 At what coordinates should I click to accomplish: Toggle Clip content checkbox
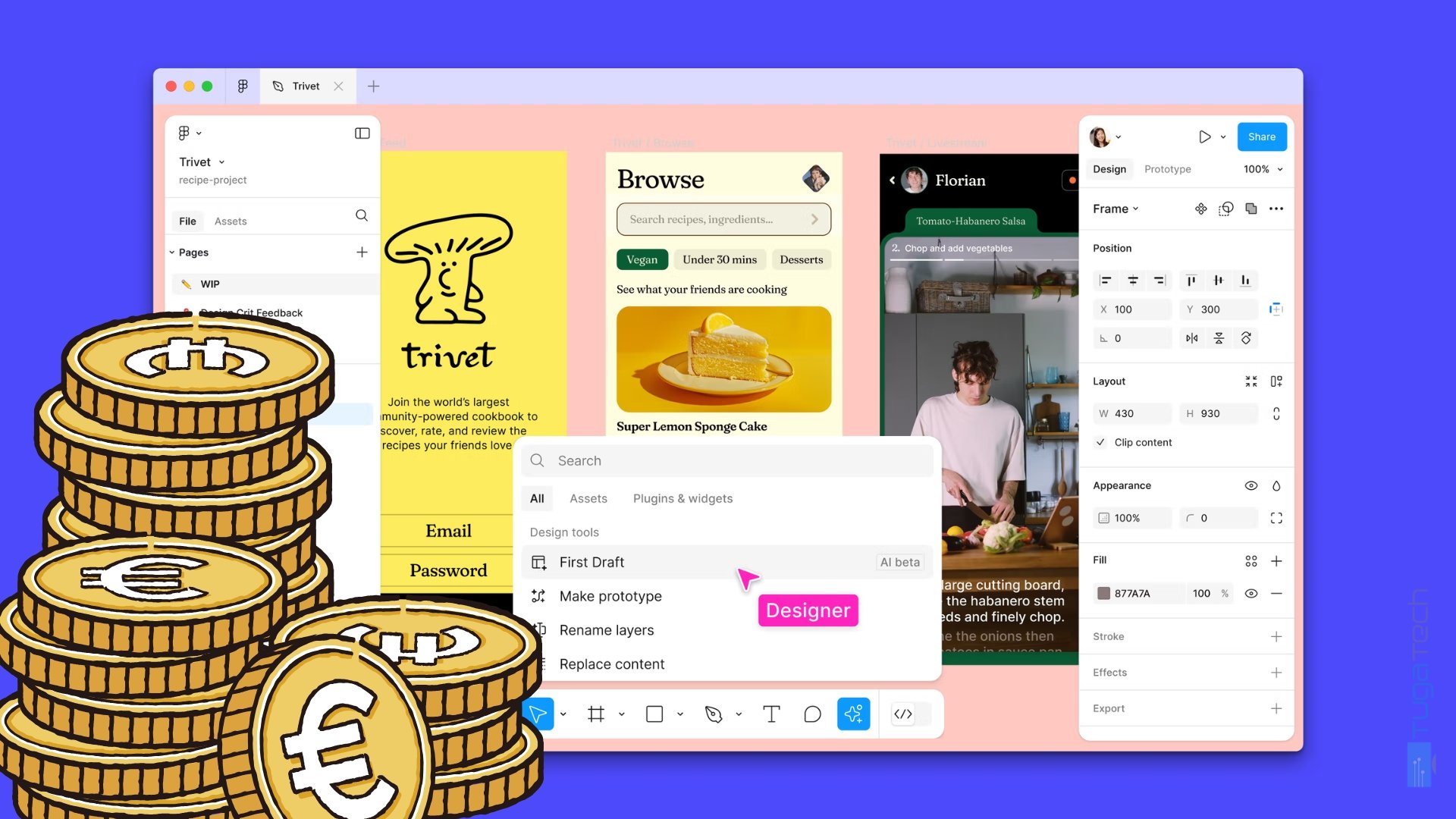(1101, 441)
